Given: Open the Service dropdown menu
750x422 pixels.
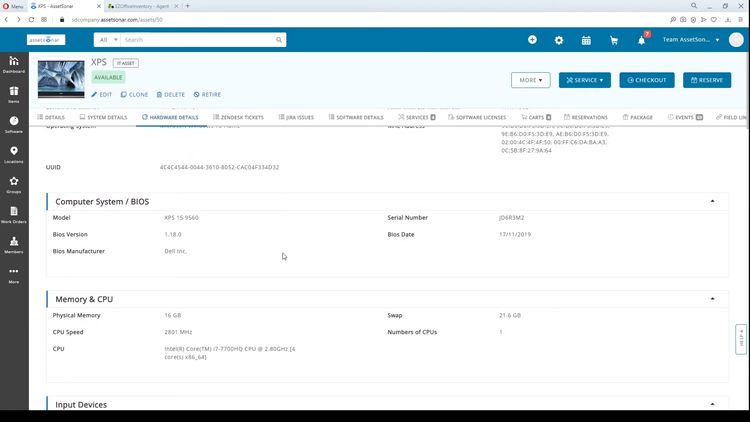Looking at the screenshot, I should [584, 80].
